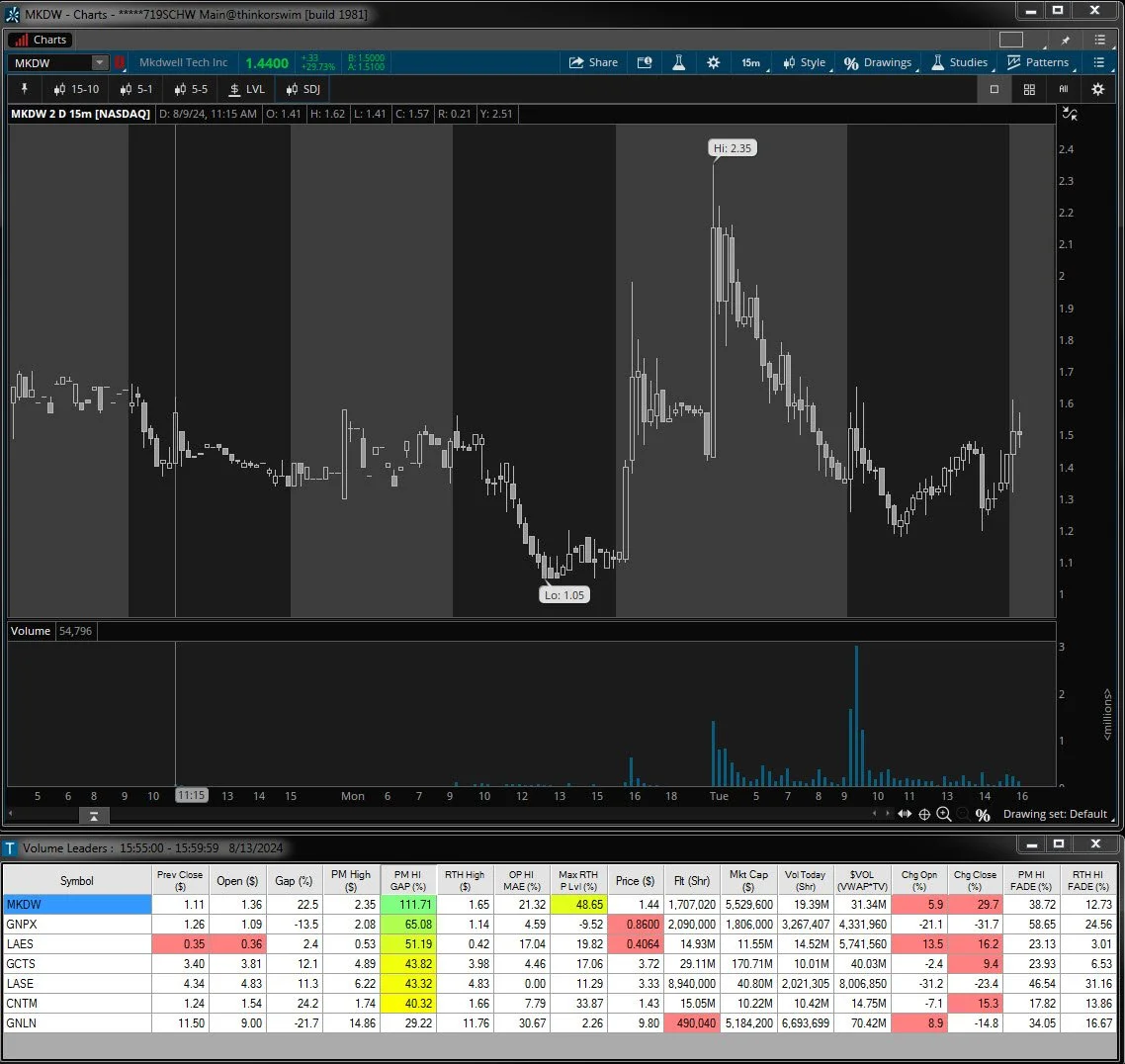
Task: Minimize the Volume Leaders window
Action: click(x=1031, y=844)
